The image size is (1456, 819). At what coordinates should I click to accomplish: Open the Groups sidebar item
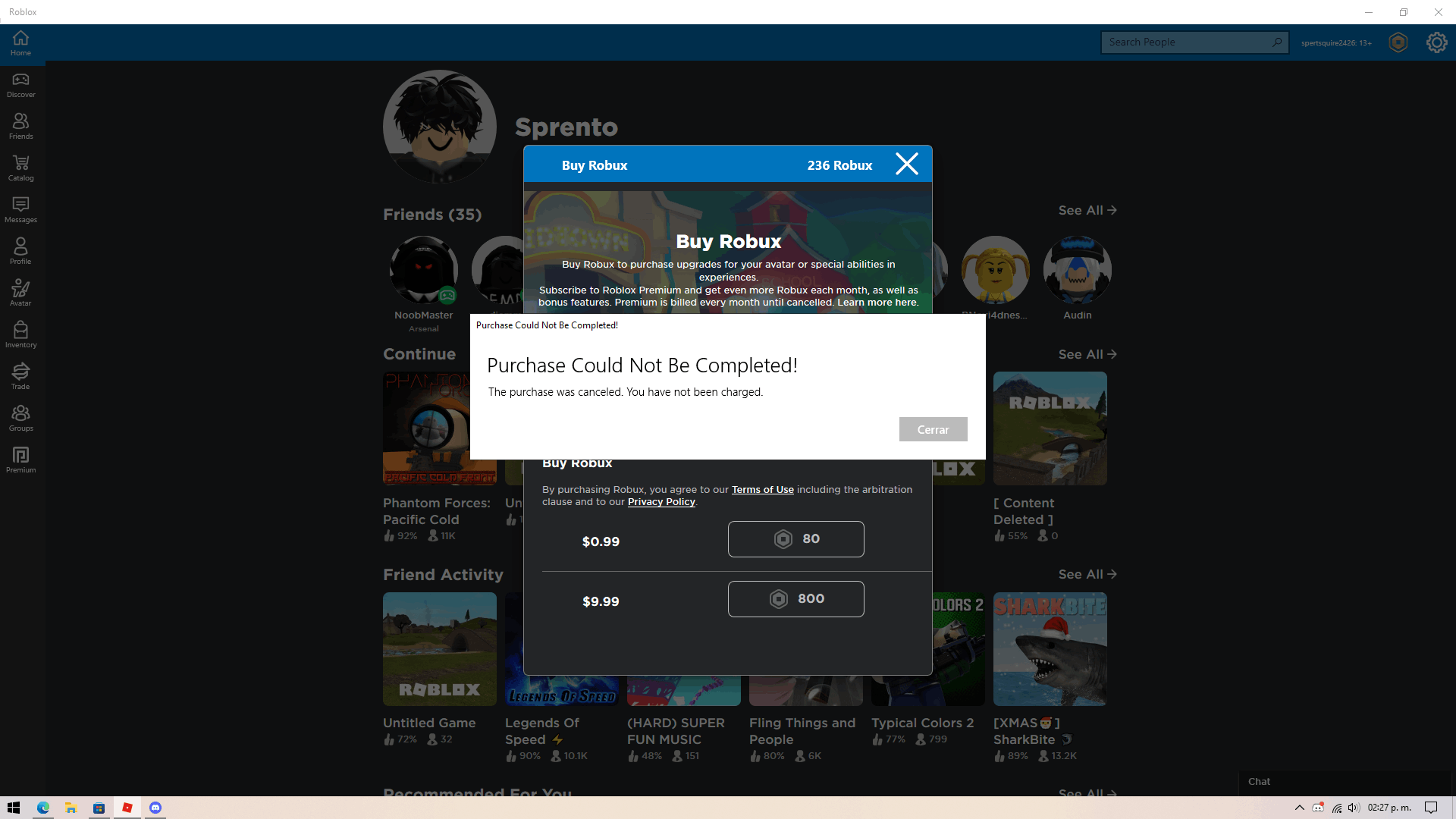coord(20,419)
